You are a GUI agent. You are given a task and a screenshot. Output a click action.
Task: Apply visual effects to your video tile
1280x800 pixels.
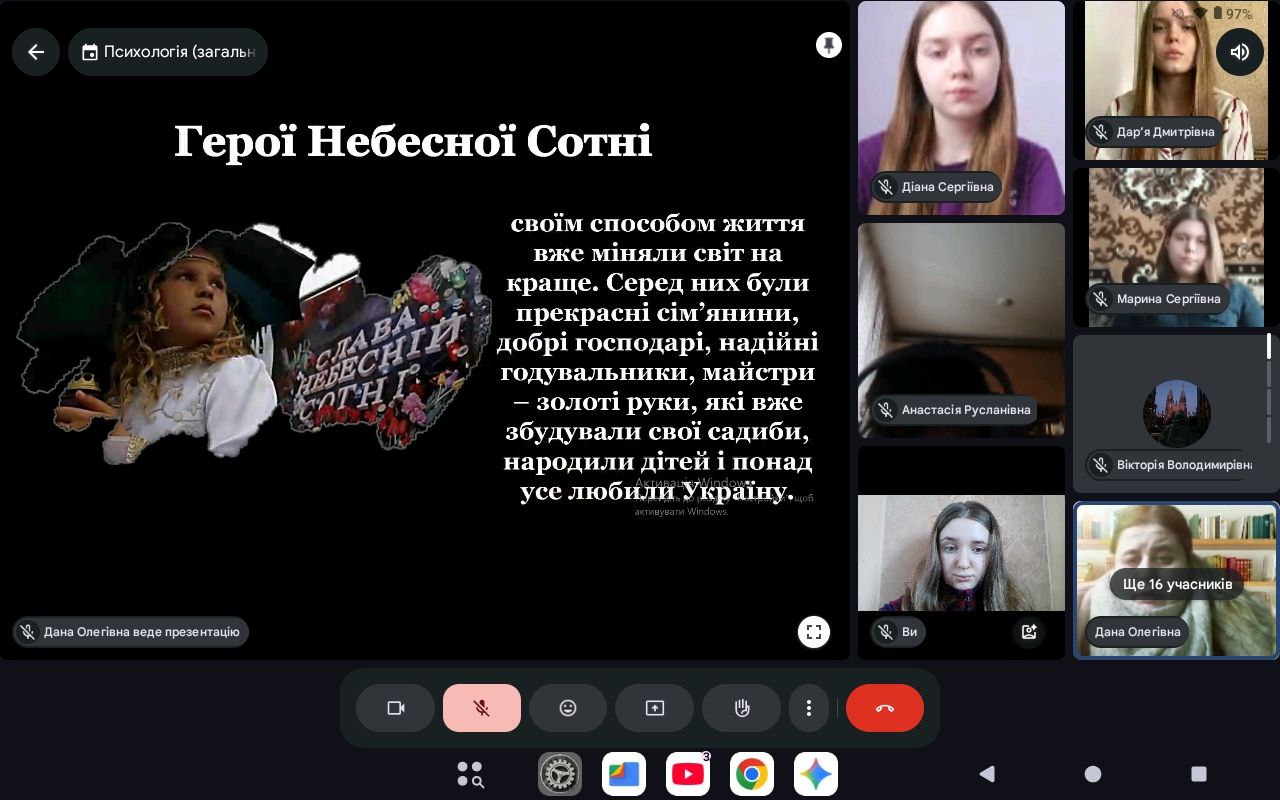click(x=1029, y=632)
